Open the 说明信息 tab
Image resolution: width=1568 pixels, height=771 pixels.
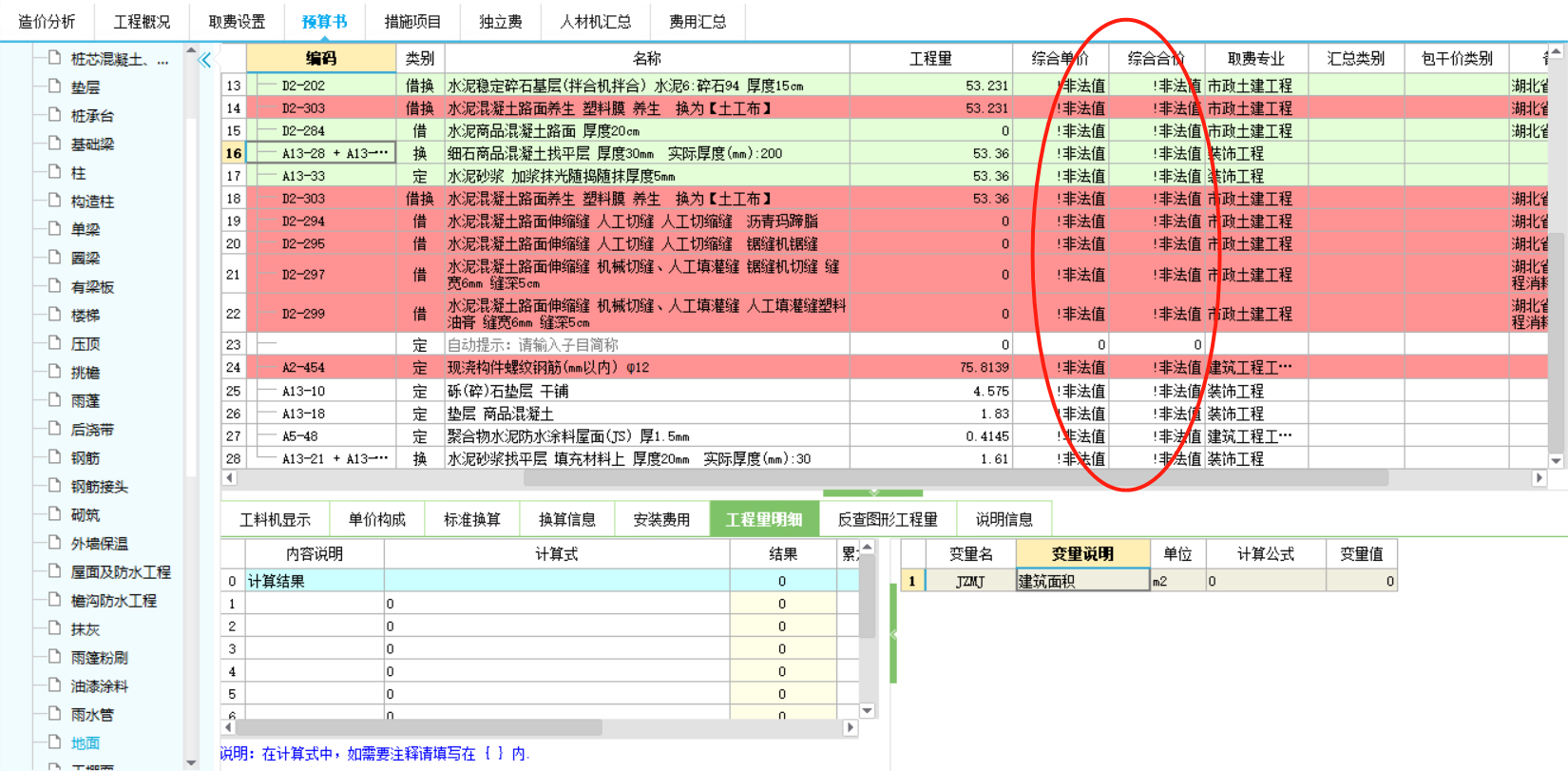(x=1004, y=519)
